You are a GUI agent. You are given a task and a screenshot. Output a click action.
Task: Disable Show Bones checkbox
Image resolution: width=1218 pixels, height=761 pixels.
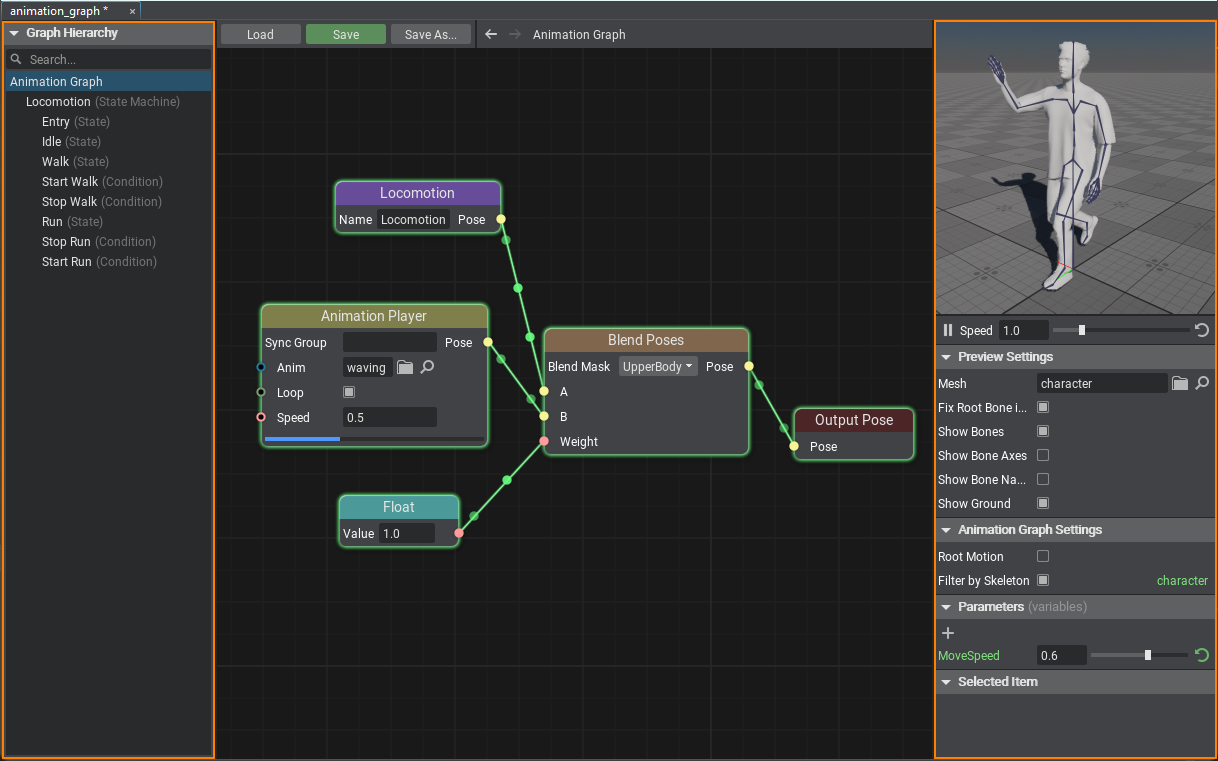click(1043, 431)
